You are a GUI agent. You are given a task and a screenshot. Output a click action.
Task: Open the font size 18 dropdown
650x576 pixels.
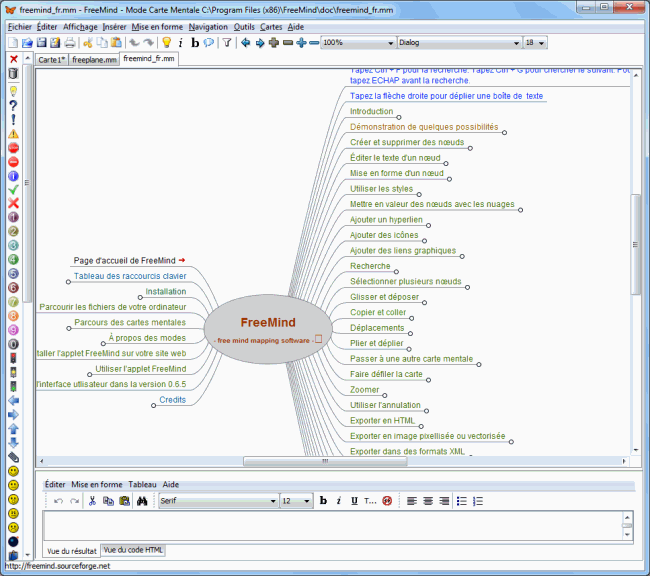pyautogui.click(x=535, y=43)
